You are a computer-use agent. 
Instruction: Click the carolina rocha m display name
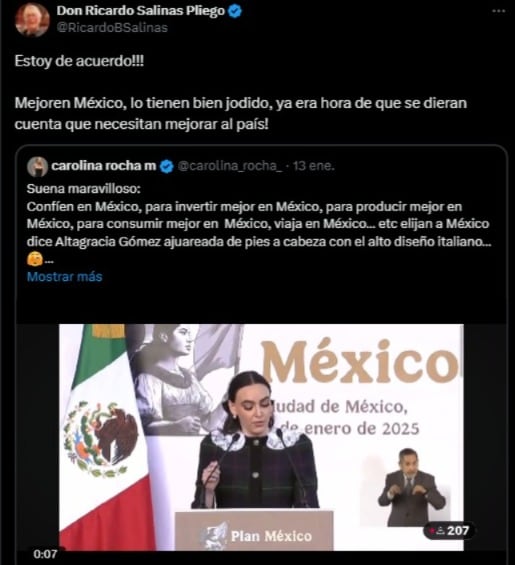tap(104, 166)
